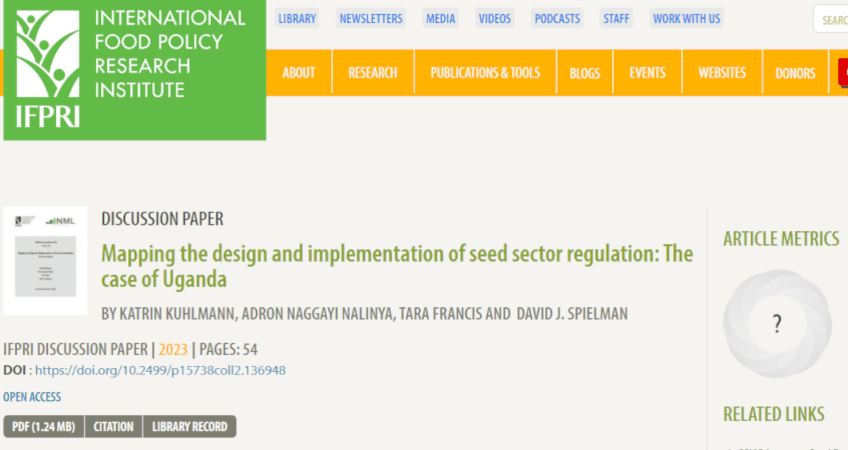Click author Adron Naggayi Nalinya

tap(317, 314)
